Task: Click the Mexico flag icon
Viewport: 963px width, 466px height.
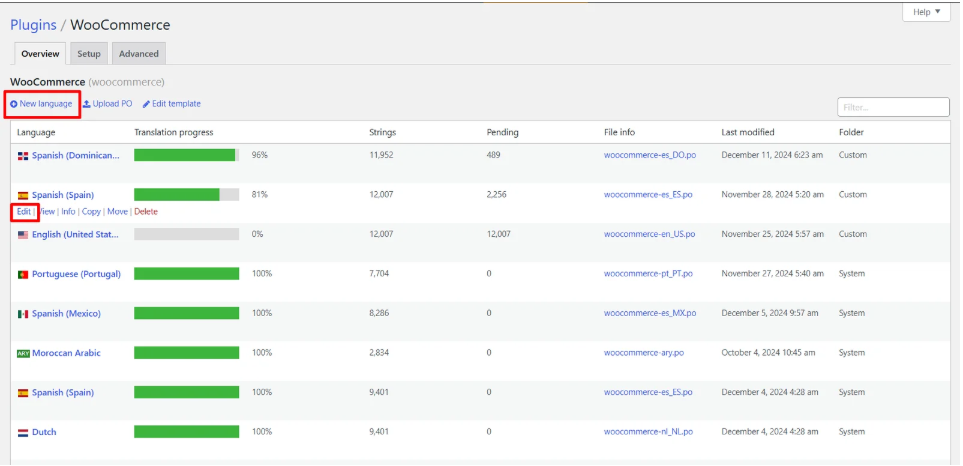Action: 23,314
